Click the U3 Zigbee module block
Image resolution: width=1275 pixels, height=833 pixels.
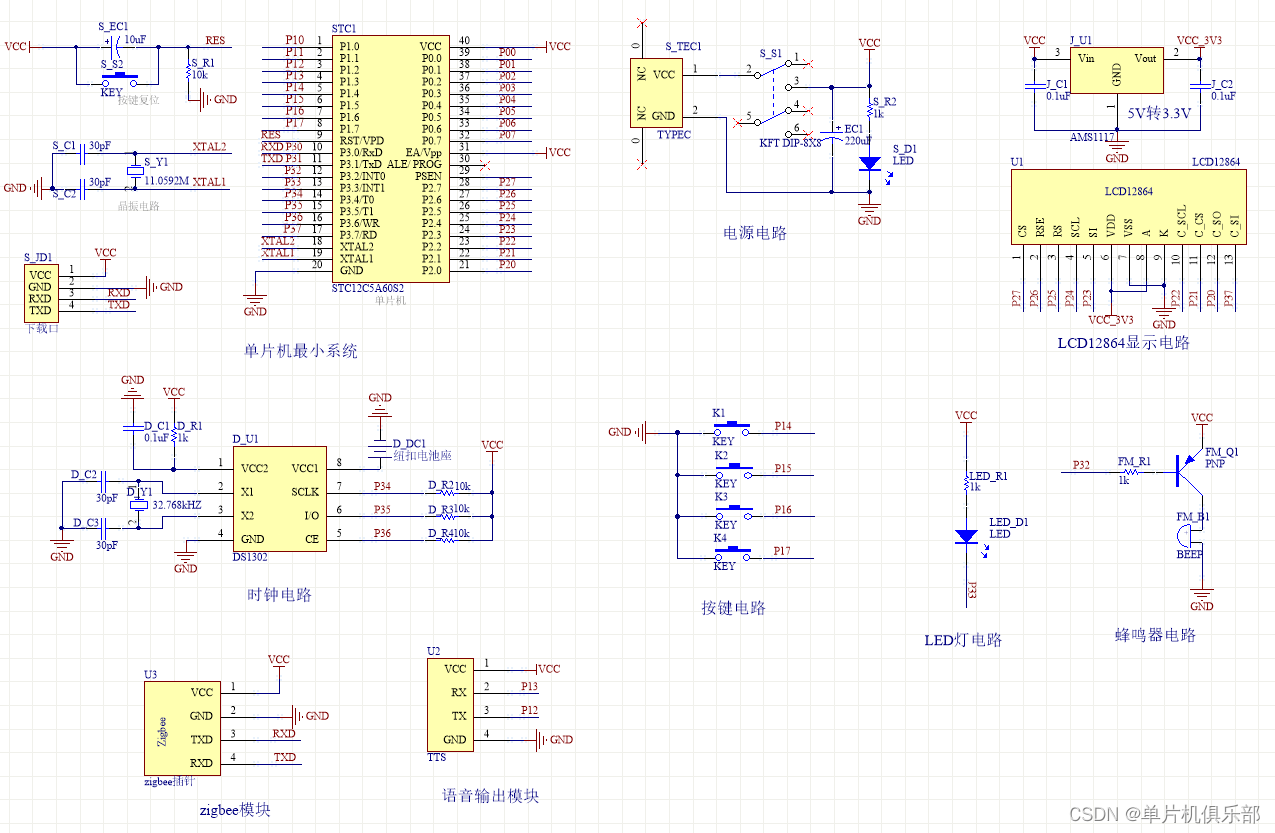coord(182,727)
